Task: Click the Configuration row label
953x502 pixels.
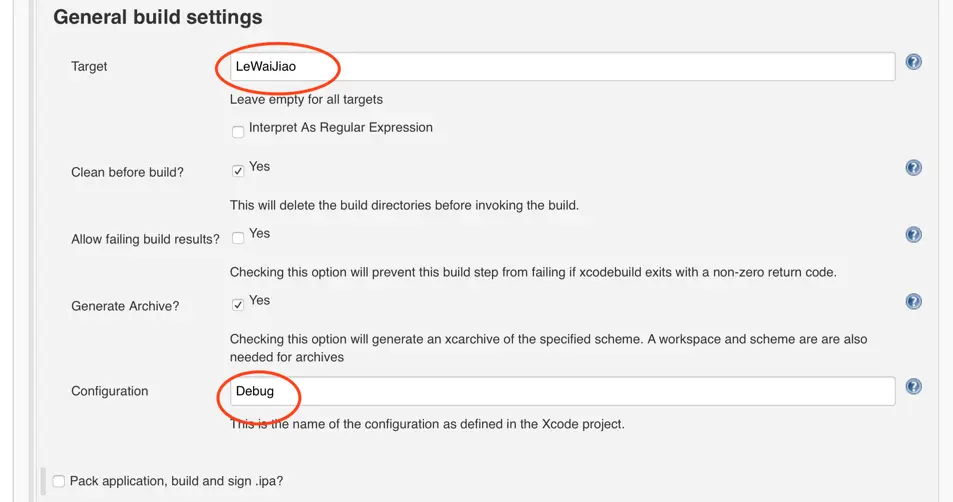Action: click(109, 391)
